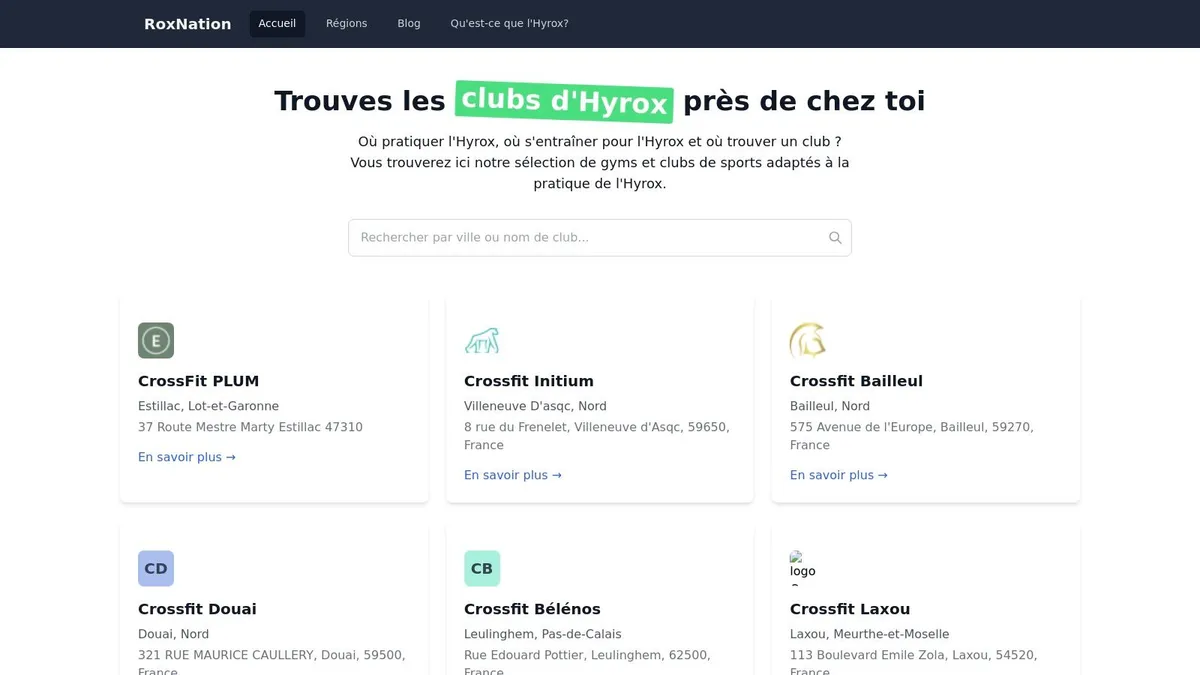Open the Crossfit Laxou card title
The width and height of the screenshot is (1200, 675).
tap(850, 609)
